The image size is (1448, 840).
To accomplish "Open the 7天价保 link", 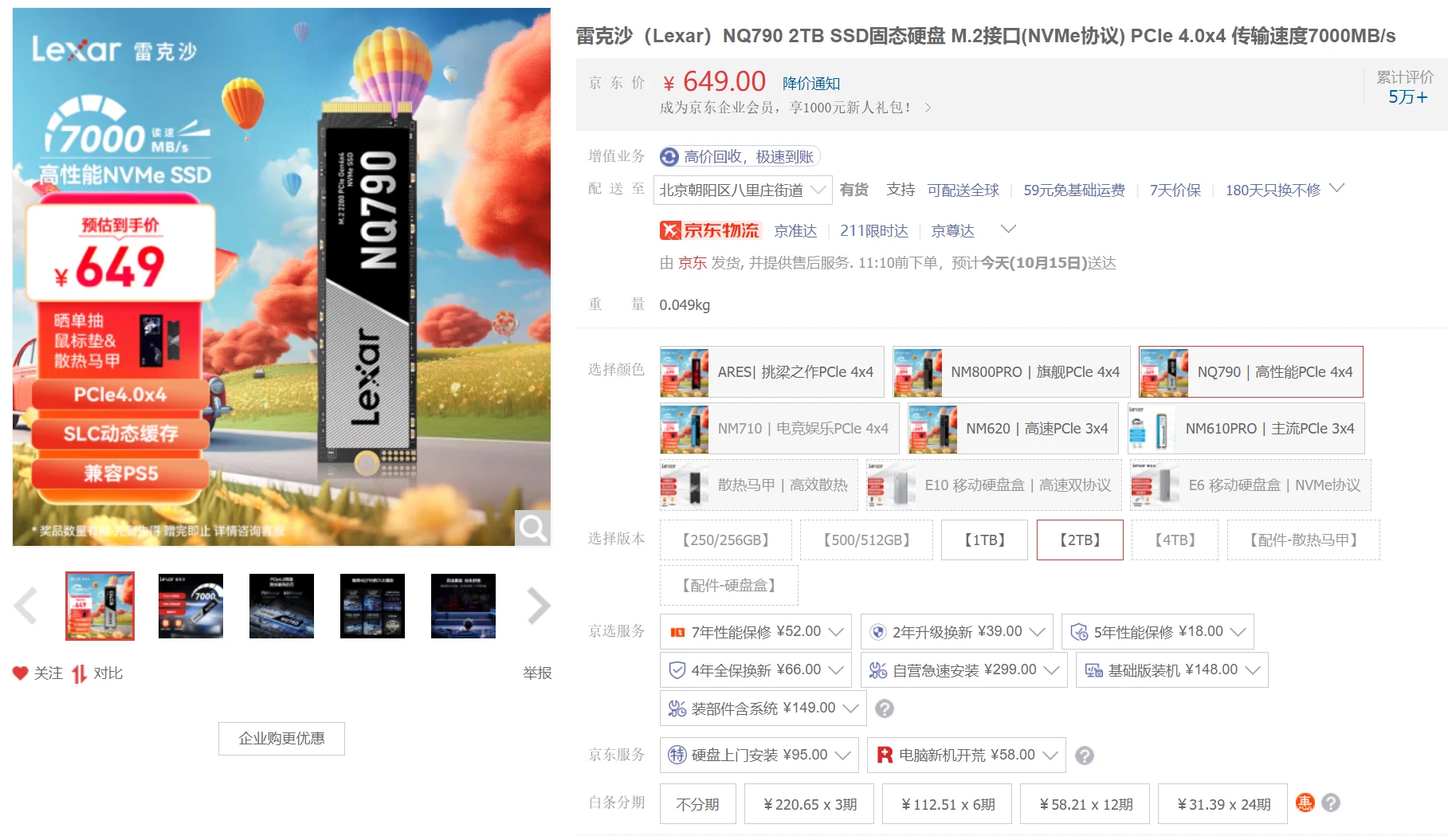I will tap(1175, 190).
